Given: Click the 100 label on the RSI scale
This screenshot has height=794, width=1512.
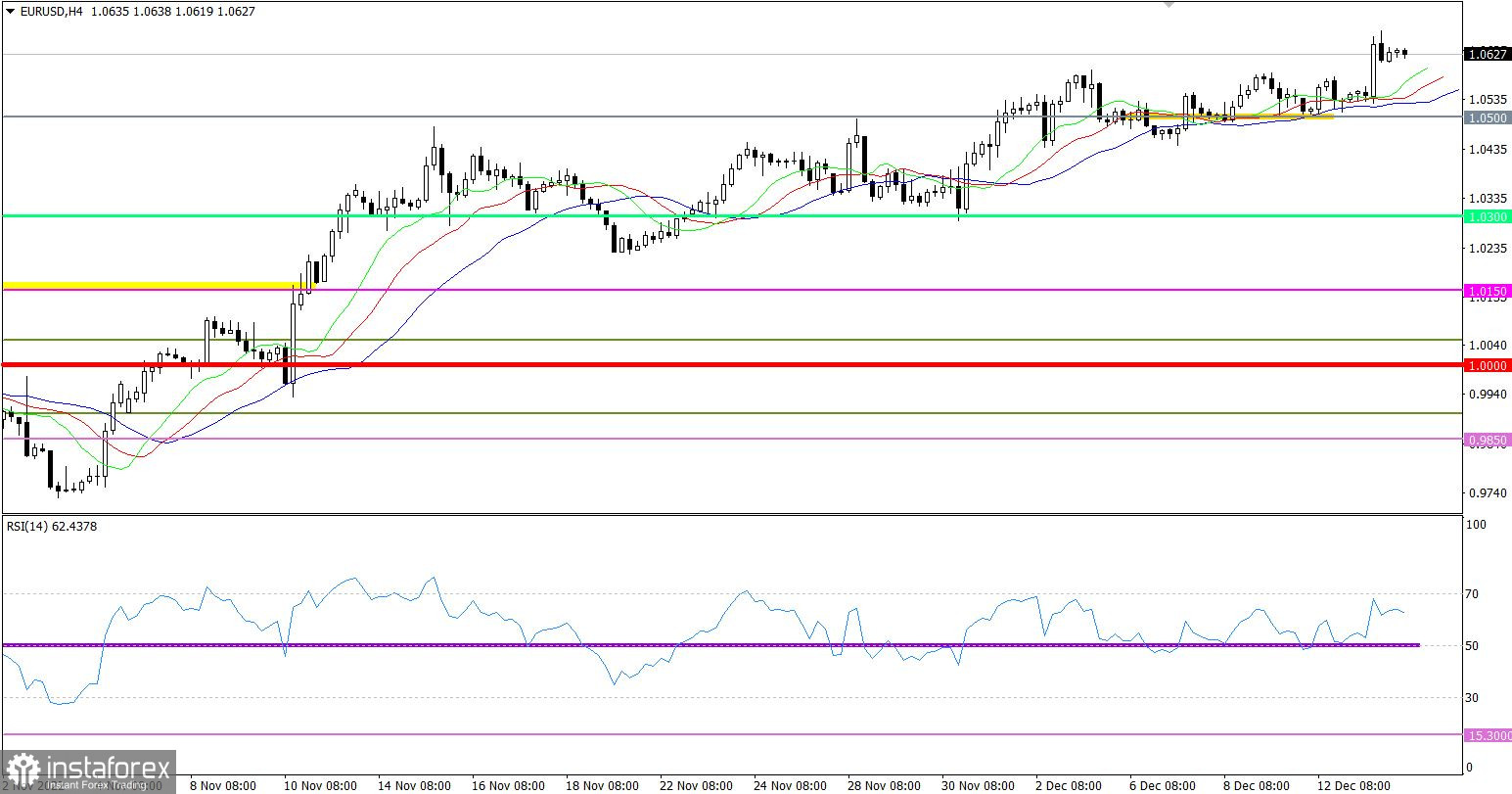Looking at the screenshot, I should (x=1477, y=525).
